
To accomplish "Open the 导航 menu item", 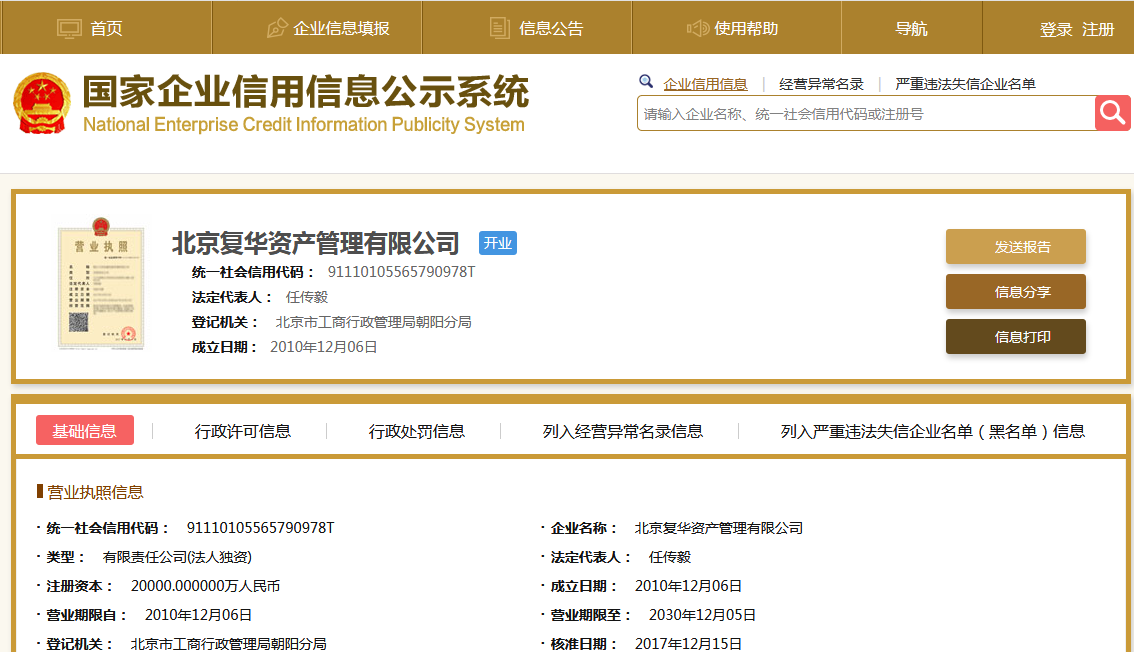I will [911, 28].
